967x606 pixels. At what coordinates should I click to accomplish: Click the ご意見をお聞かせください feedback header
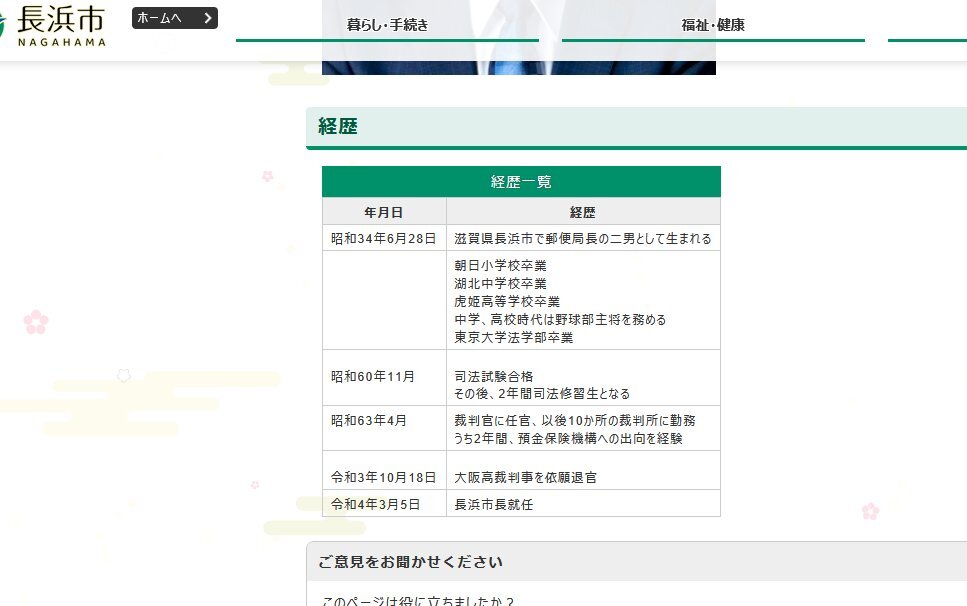410,562
